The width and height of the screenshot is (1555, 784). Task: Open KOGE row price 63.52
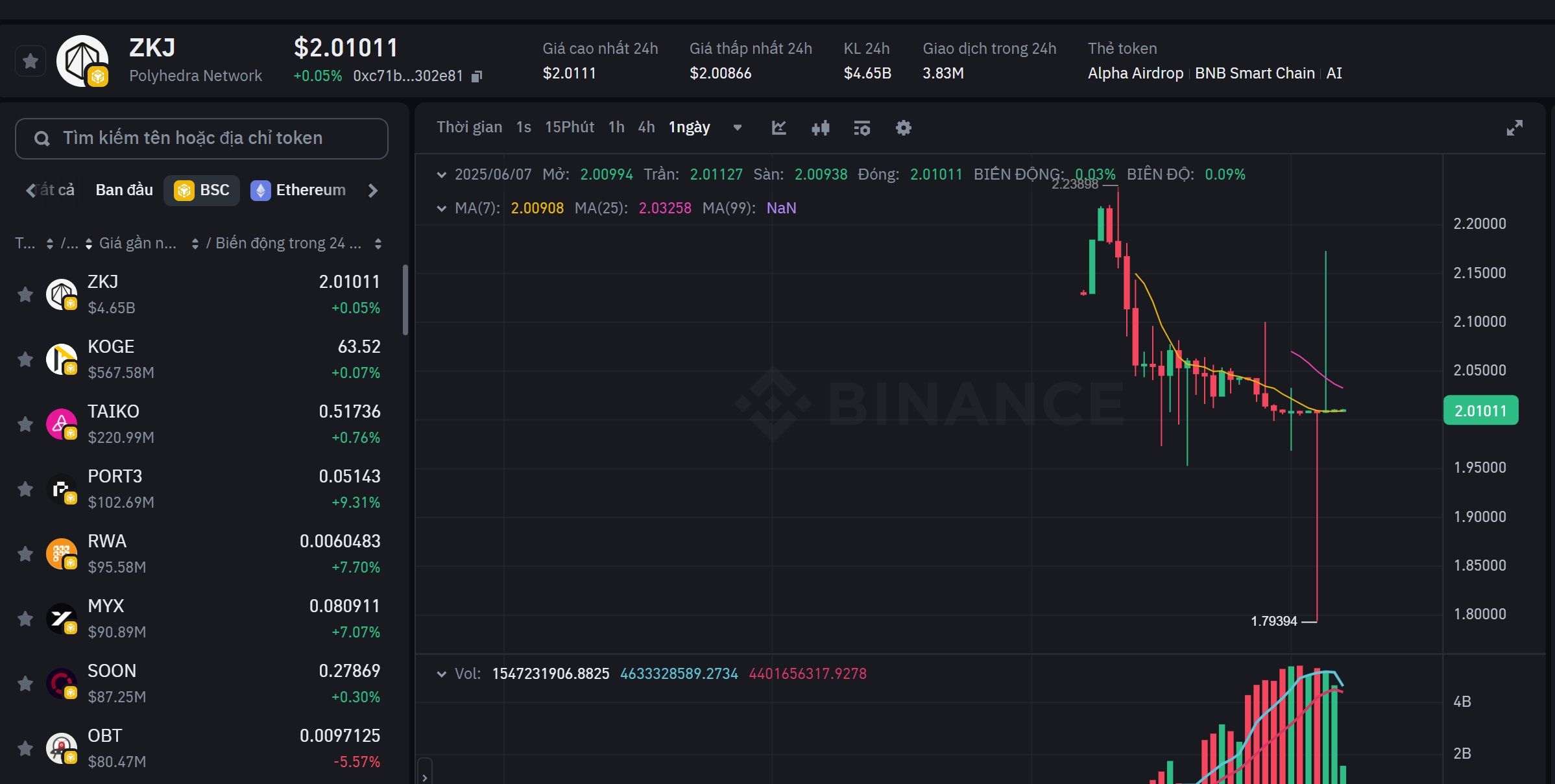[x=359, y=347]
